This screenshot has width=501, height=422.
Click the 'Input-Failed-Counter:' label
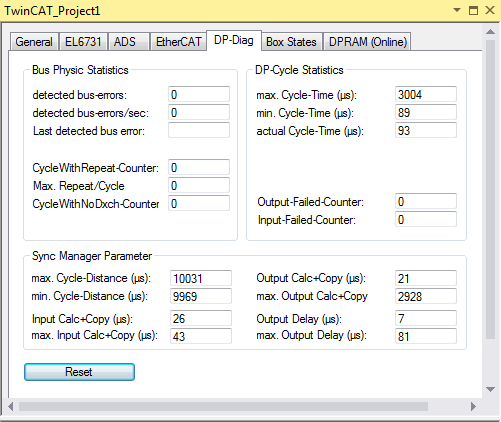pos(307,220)
